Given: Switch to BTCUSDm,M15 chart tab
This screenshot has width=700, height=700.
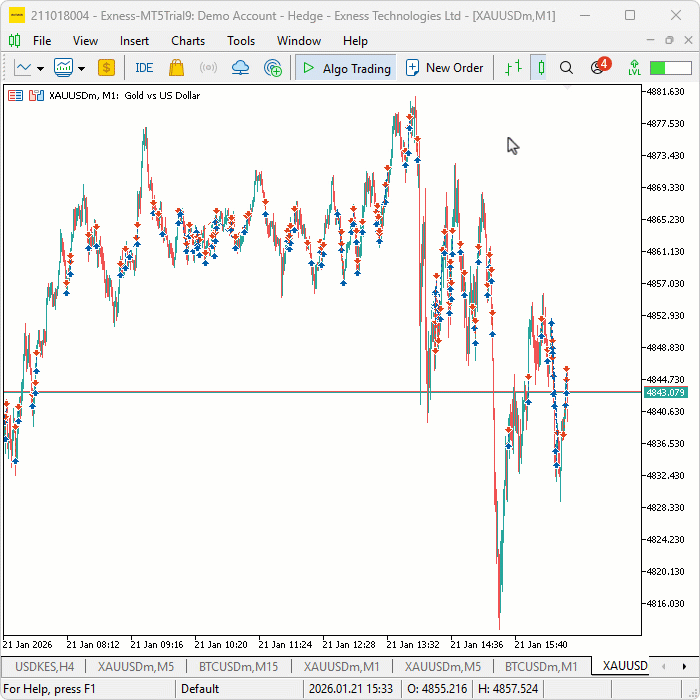Looking at the screenshot, I should coord(238,667).
